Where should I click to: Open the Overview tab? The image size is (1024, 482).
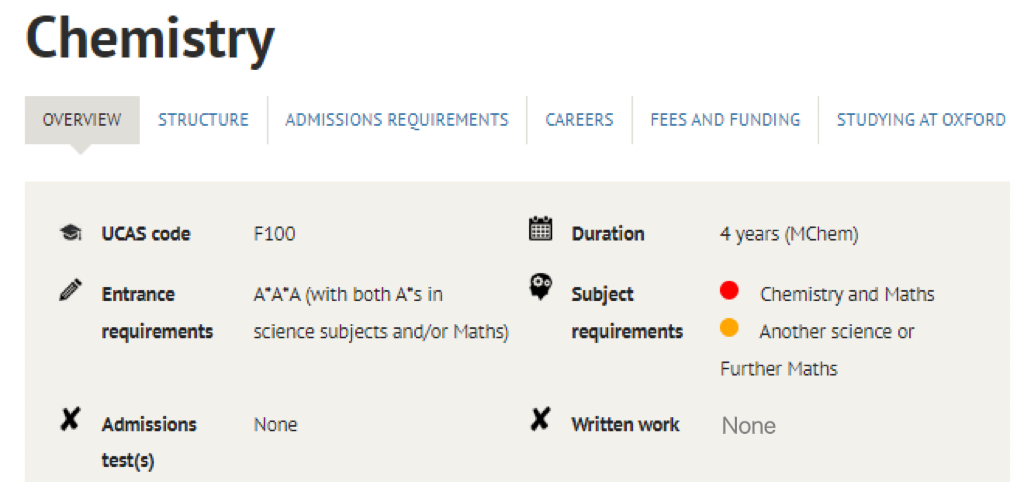82,120
